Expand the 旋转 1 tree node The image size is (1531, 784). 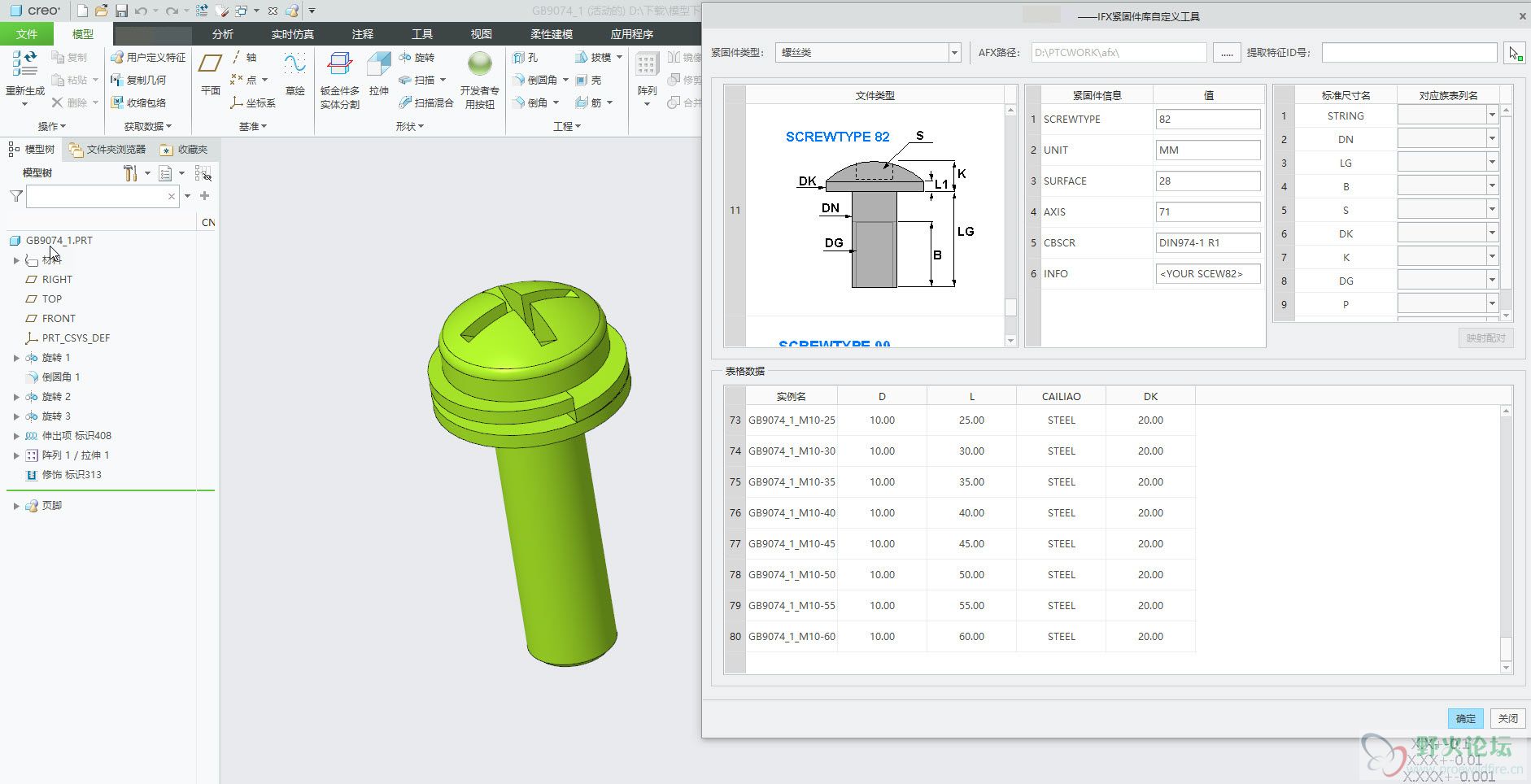click(x=16, y=358)
